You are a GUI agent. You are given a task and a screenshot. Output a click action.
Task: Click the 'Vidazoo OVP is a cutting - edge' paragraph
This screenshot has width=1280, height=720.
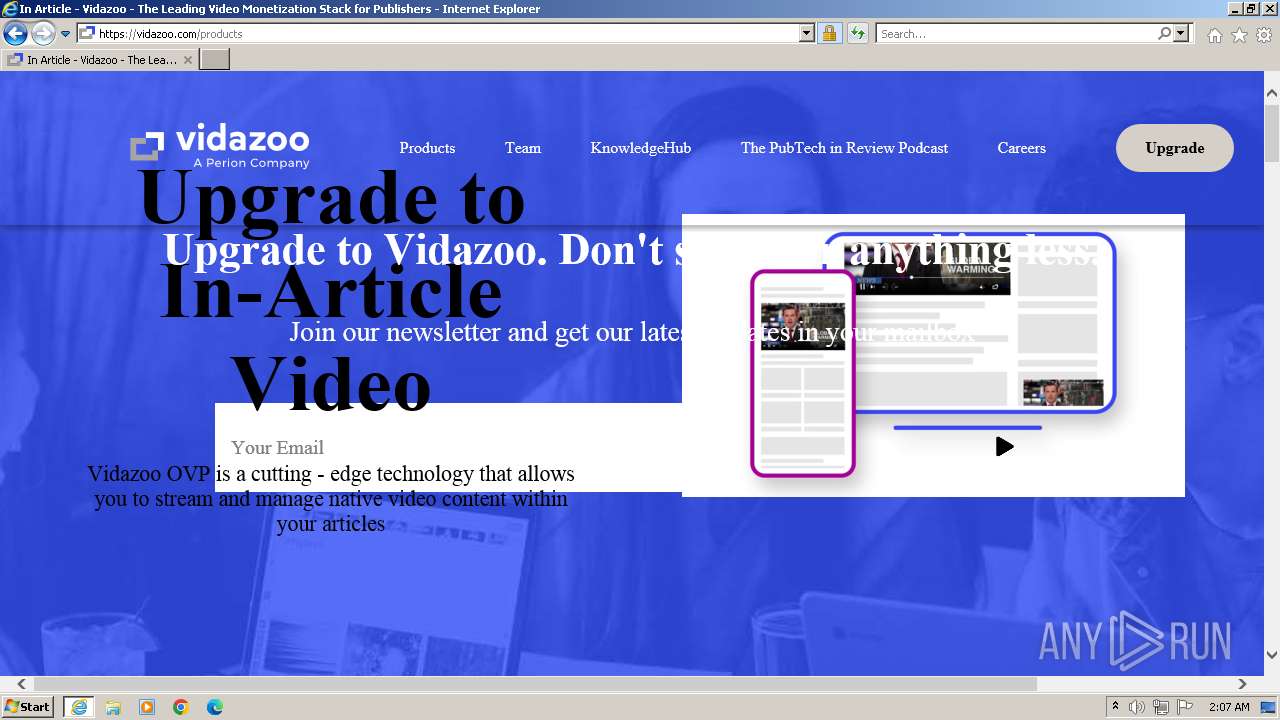[x=331, y=498]
